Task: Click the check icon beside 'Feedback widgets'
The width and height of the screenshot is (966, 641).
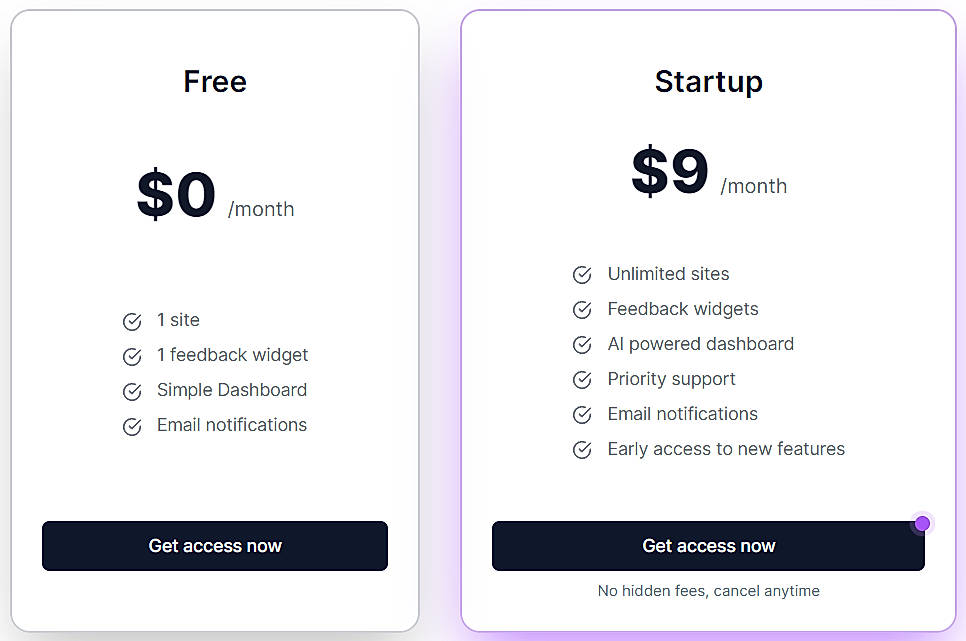Action: pyautogui.click(x=582, y=309)
